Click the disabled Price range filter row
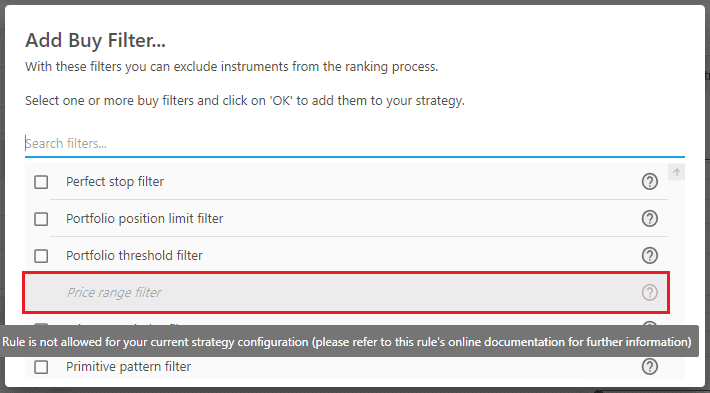Viewport: 710px width, 393px height. (346, 292)
